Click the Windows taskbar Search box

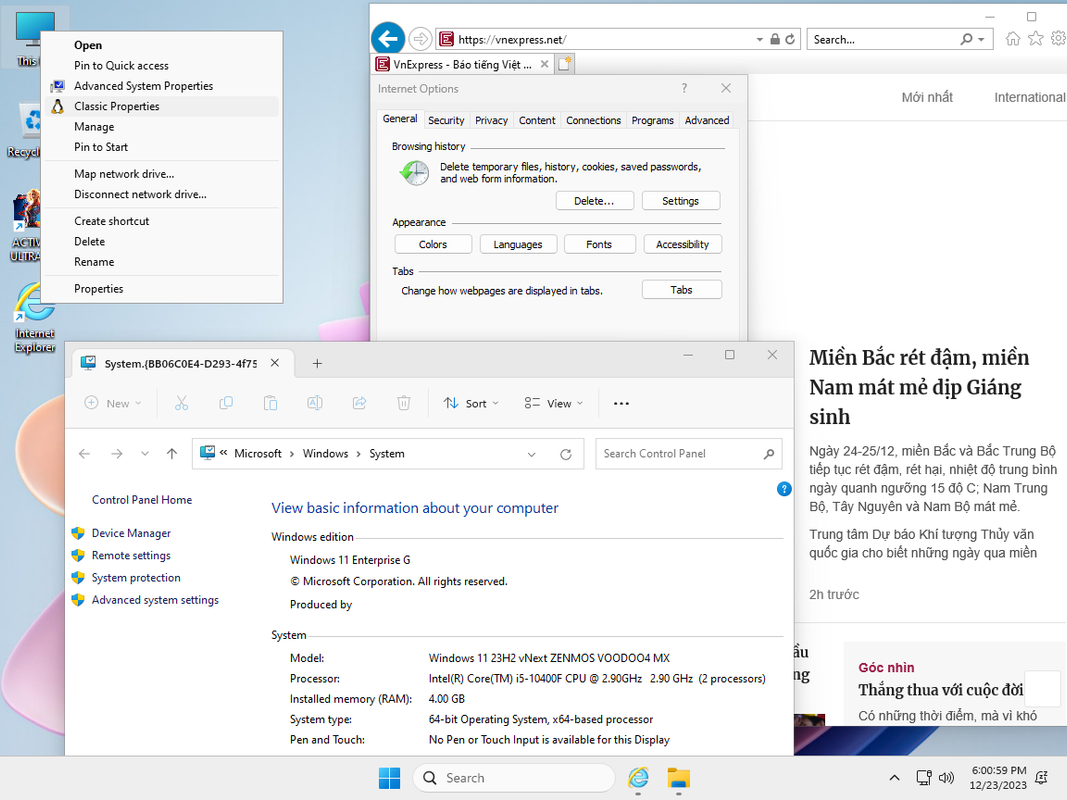point(514,778)
